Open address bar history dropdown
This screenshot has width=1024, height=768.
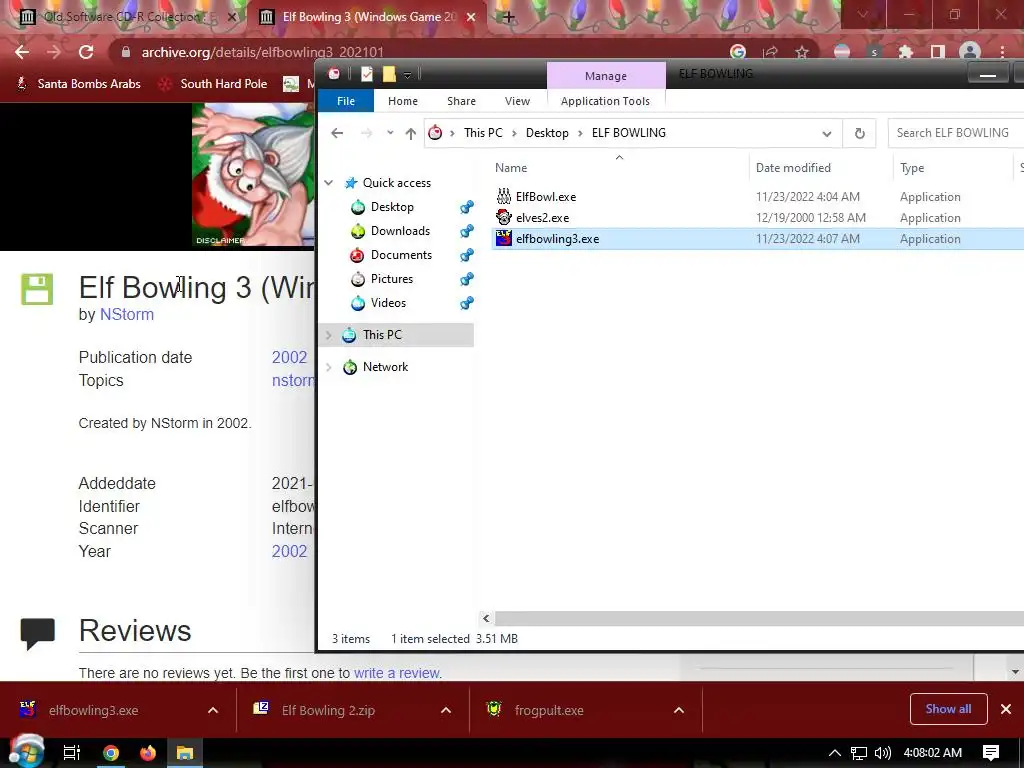click(827, 133)
